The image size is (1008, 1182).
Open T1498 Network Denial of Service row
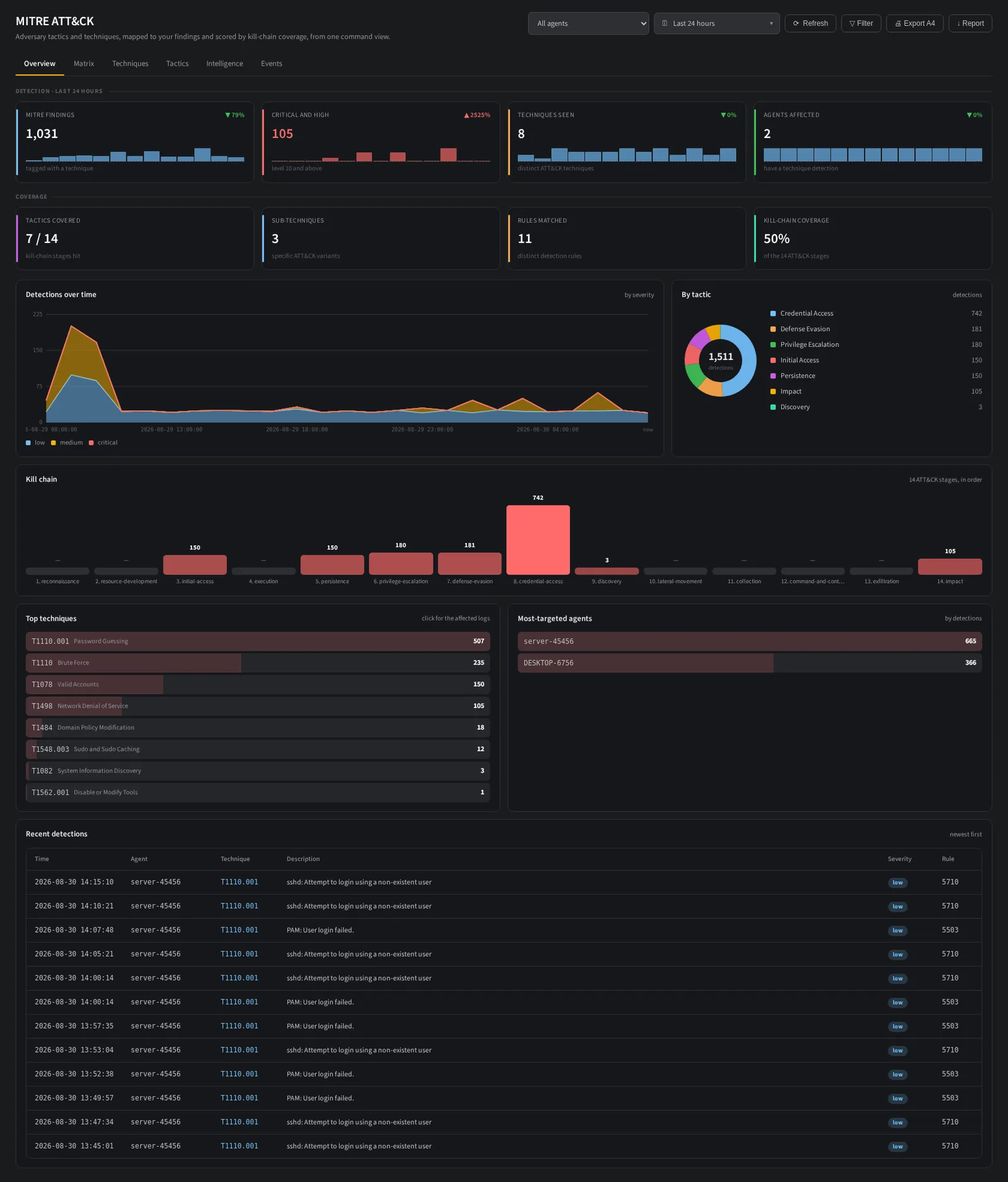[258, 706]
